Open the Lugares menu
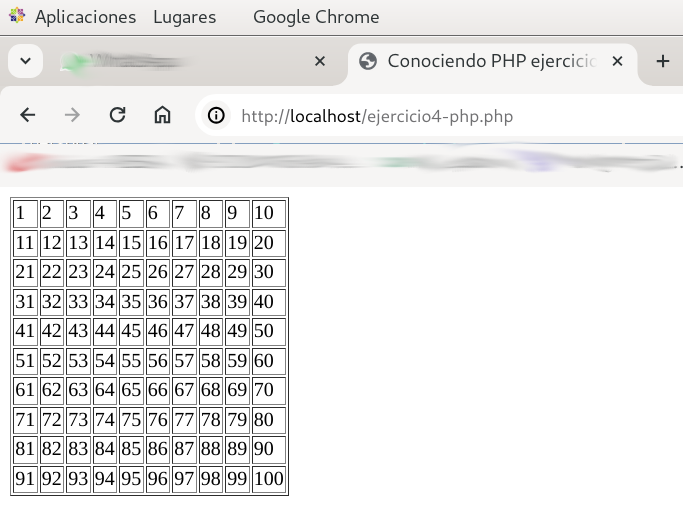This screenshot has height=523, width=683. coord(184,17)
